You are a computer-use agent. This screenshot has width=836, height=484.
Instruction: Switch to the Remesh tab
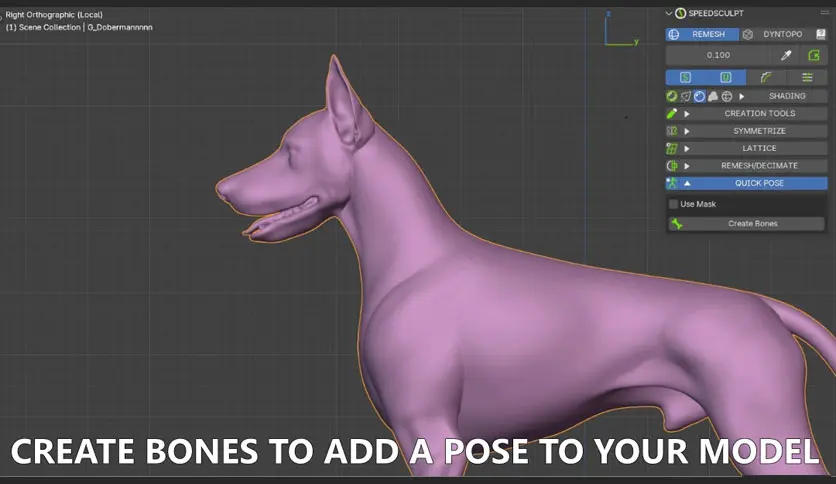(x=702, y=34)
